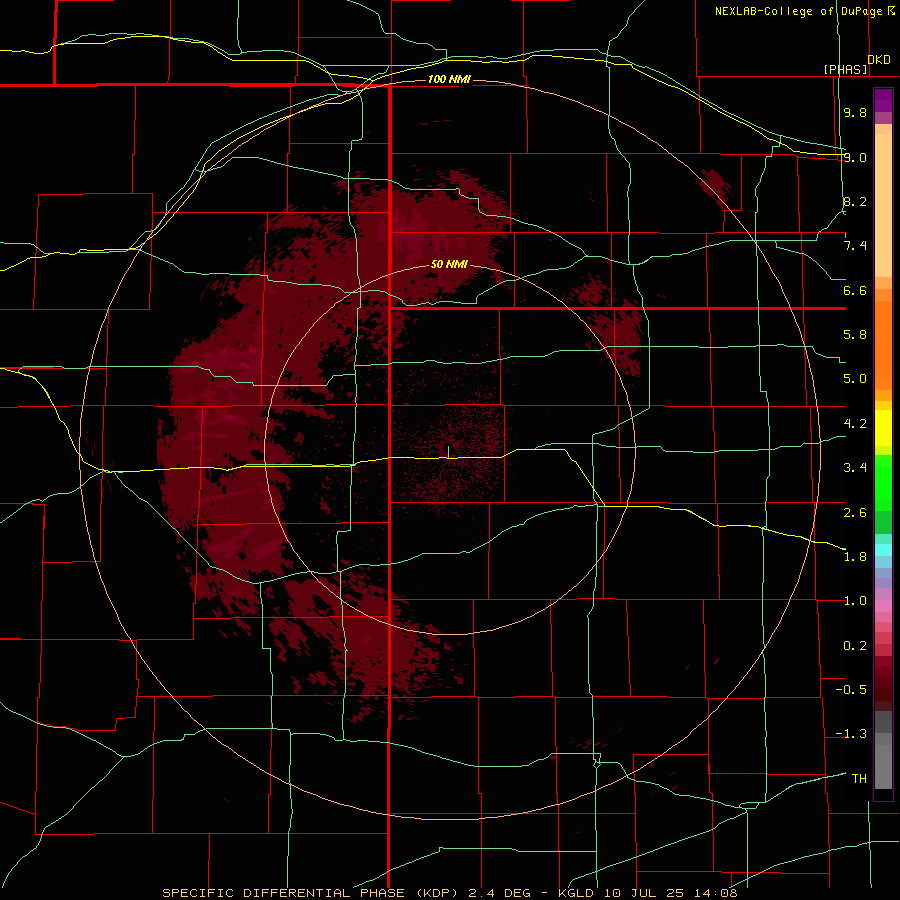Click the 1.8 scale label
This screenshot has height=900, width=900.
855,557
